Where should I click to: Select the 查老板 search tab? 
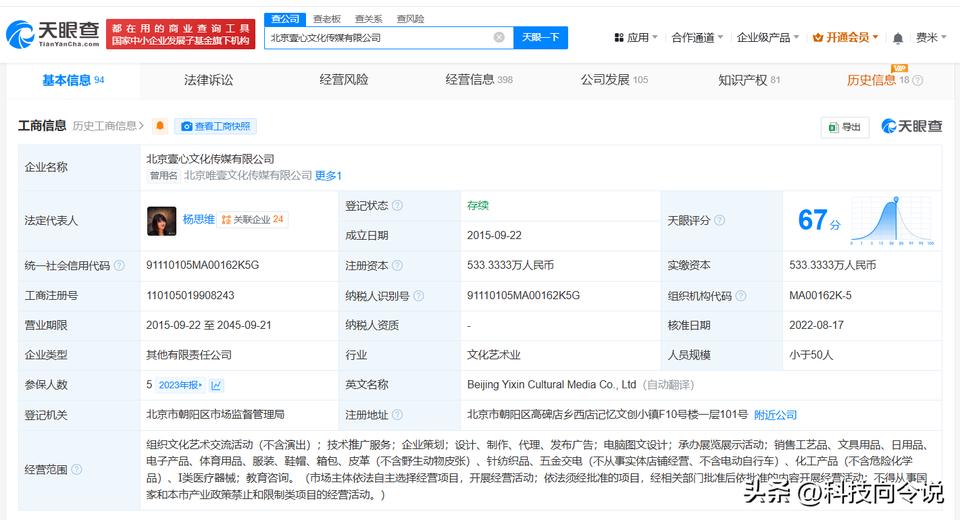click(327, 19)
